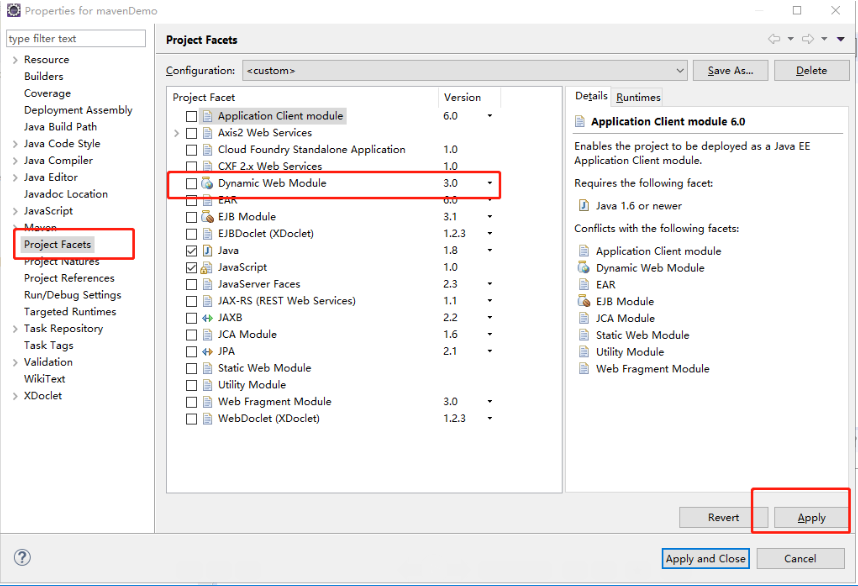Click the JAX-RS facet icon
Viewport: 858px width, 586px height.
coord(207,301)
